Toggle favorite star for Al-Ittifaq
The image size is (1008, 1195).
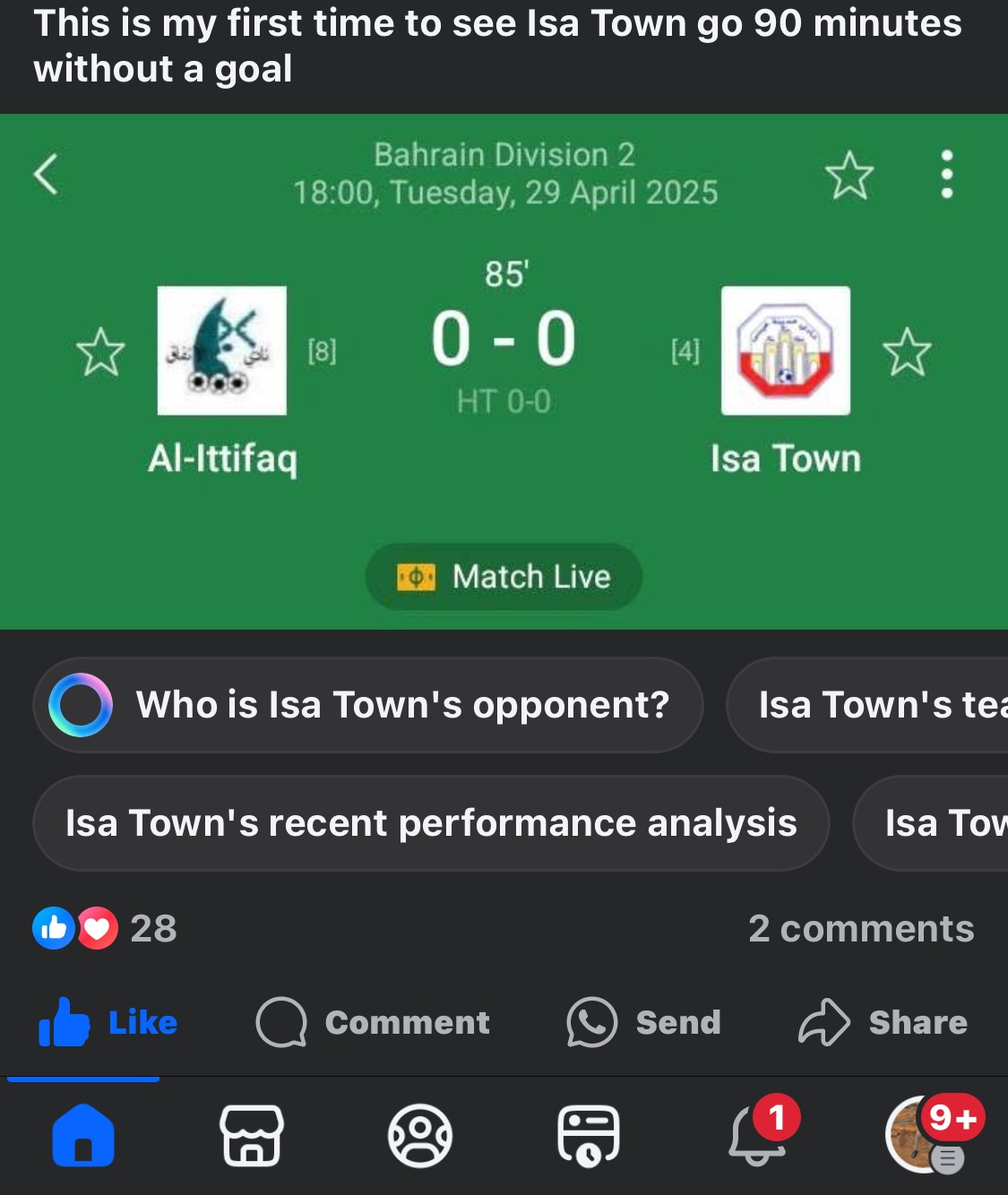(100, 351)
